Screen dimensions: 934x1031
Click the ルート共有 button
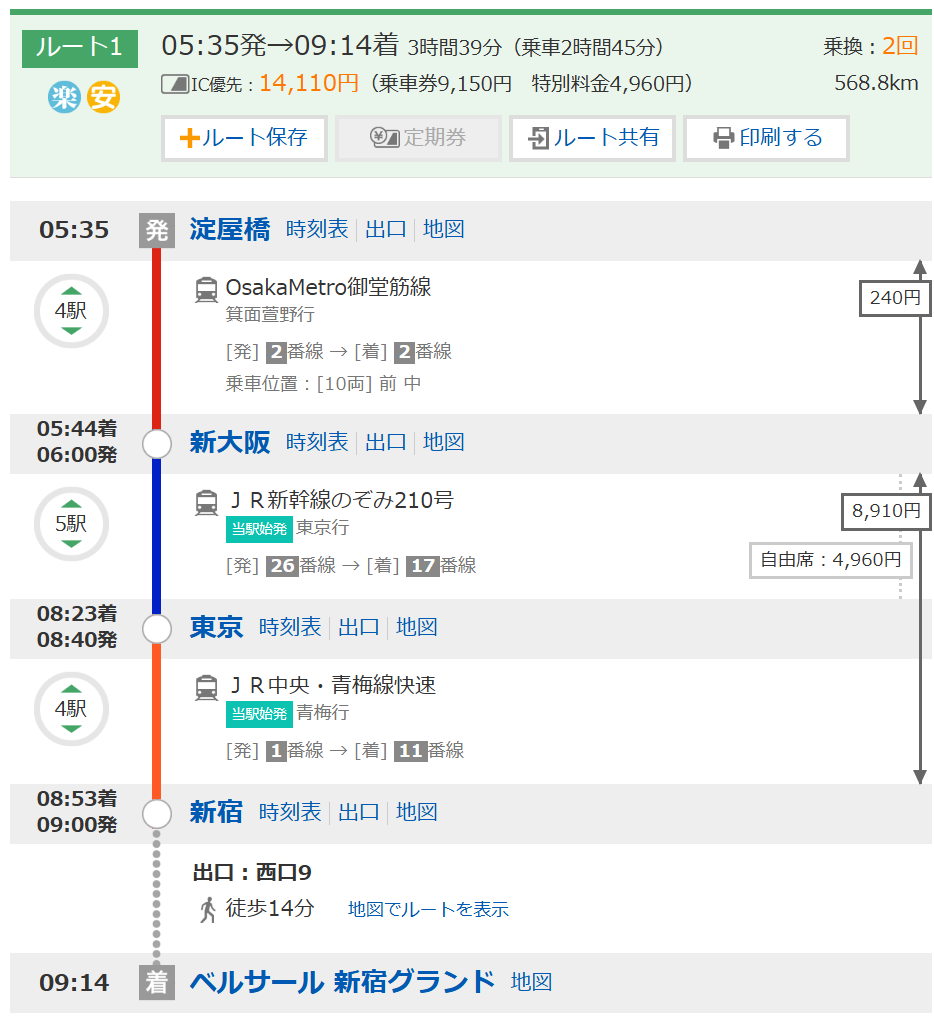coord(593,138)
